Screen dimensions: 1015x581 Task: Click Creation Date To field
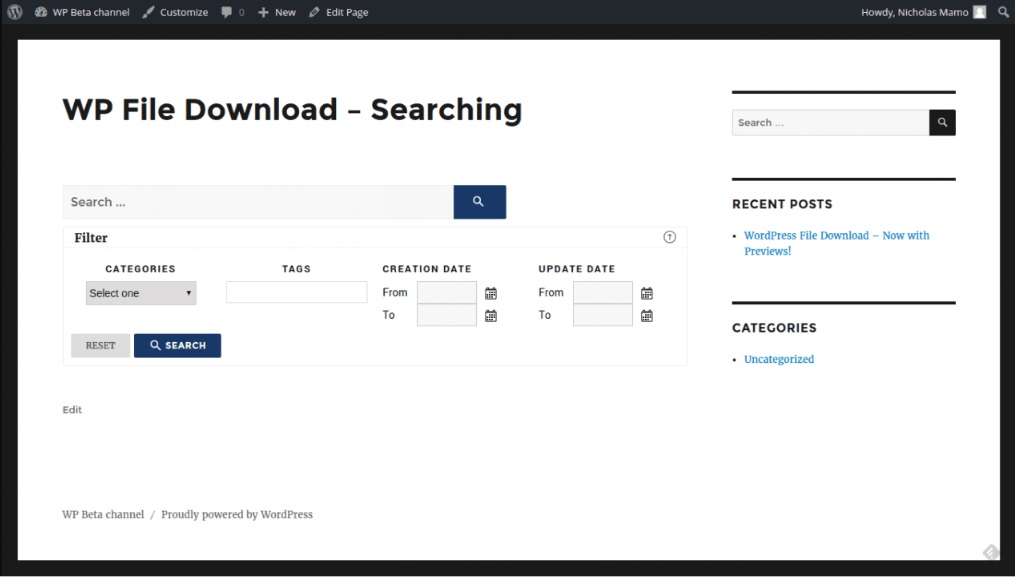pyautogui.click(x=447, y=315)
